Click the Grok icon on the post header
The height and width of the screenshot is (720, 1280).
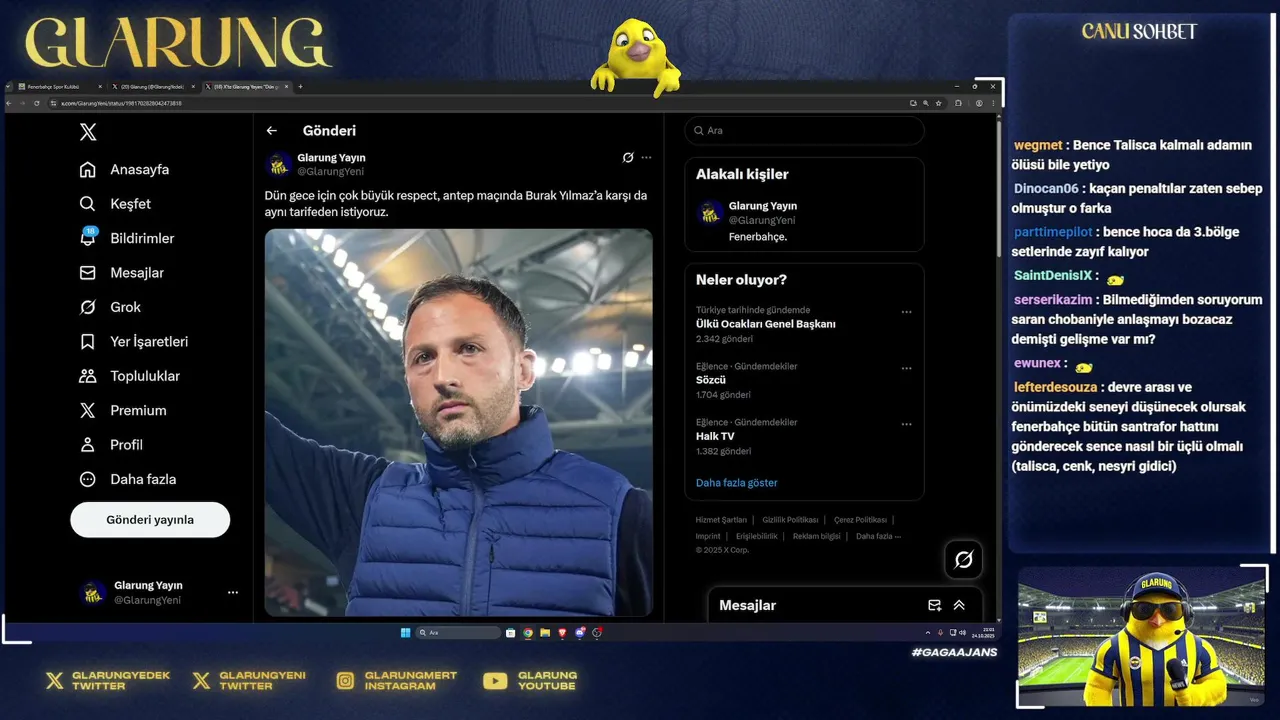(x=628, y=158)
